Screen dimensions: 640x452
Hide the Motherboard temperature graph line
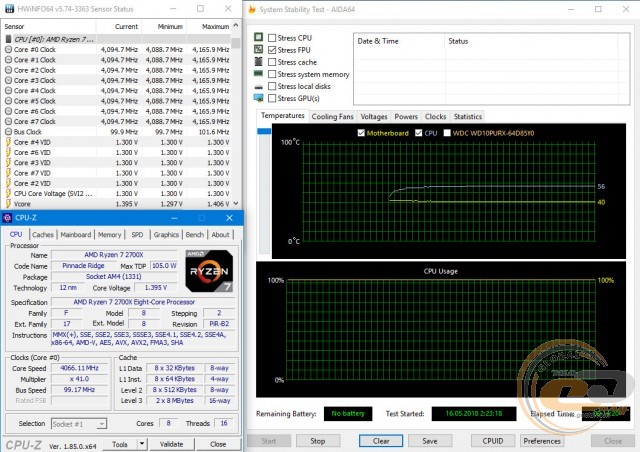pos(361,133)
